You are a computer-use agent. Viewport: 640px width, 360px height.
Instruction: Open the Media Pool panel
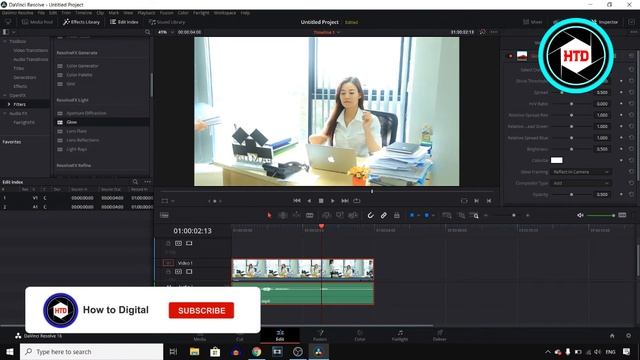pos(37,22)
